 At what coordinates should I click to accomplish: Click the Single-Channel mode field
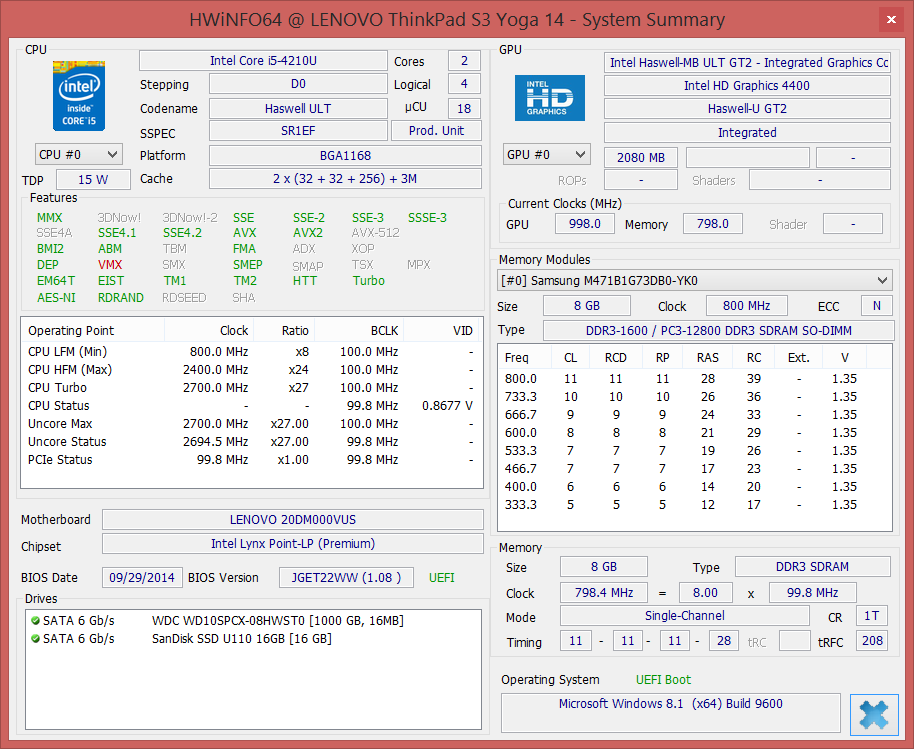tap(685, 616)
